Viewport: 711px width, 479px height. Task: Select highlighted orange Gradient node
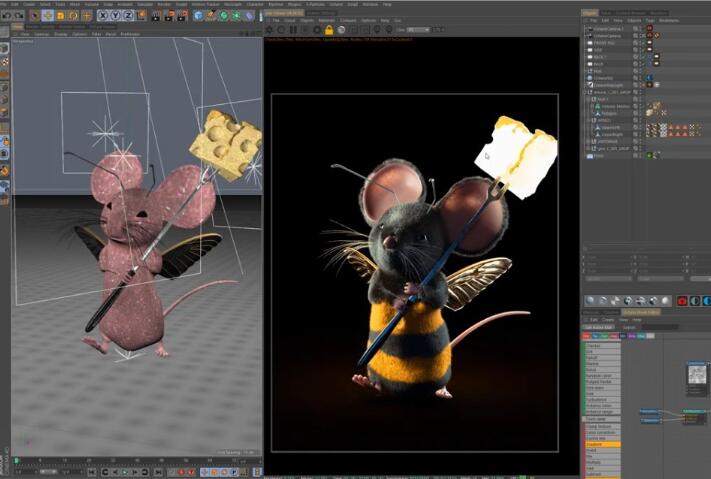click(x=602, y=445)
